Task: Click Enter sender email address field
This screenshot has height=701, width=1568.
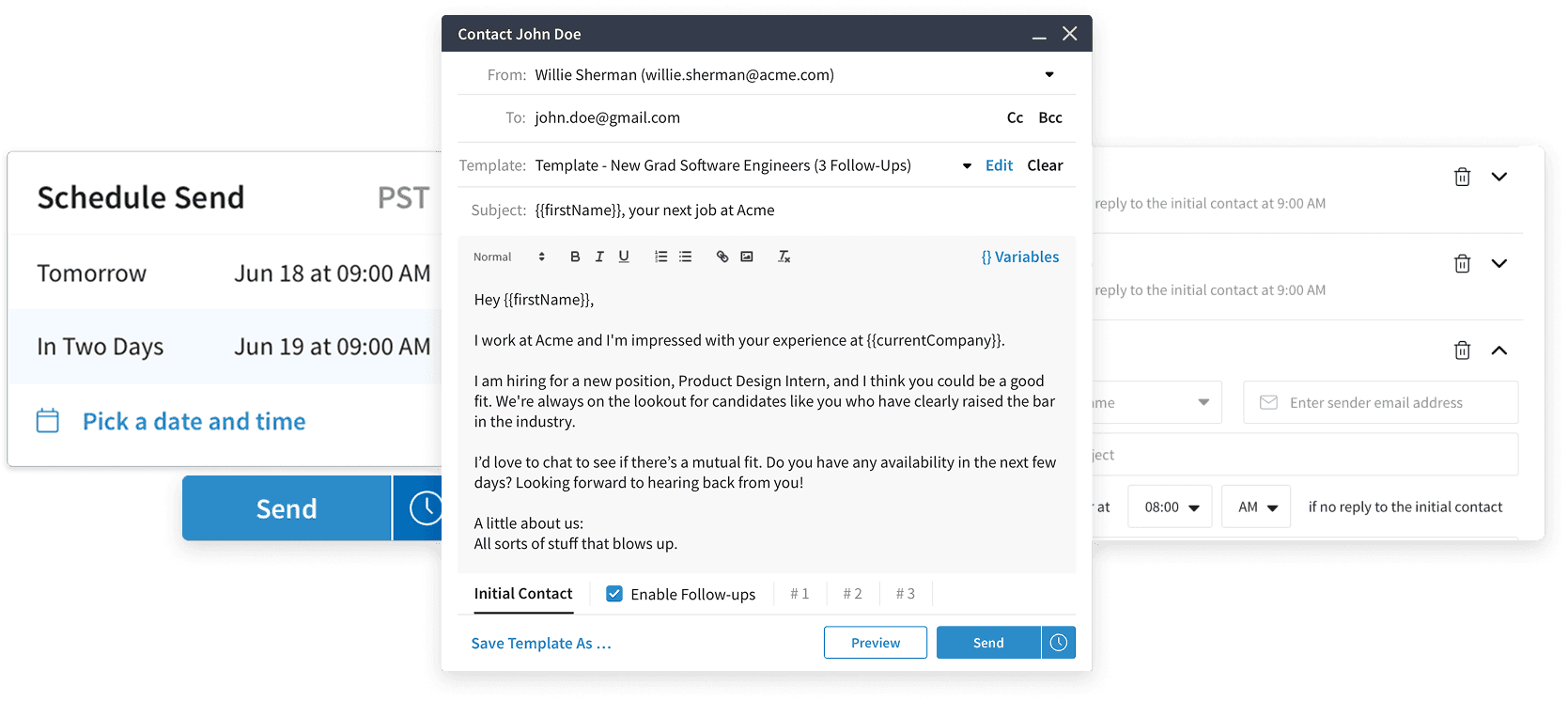Action: point(1381,402)
